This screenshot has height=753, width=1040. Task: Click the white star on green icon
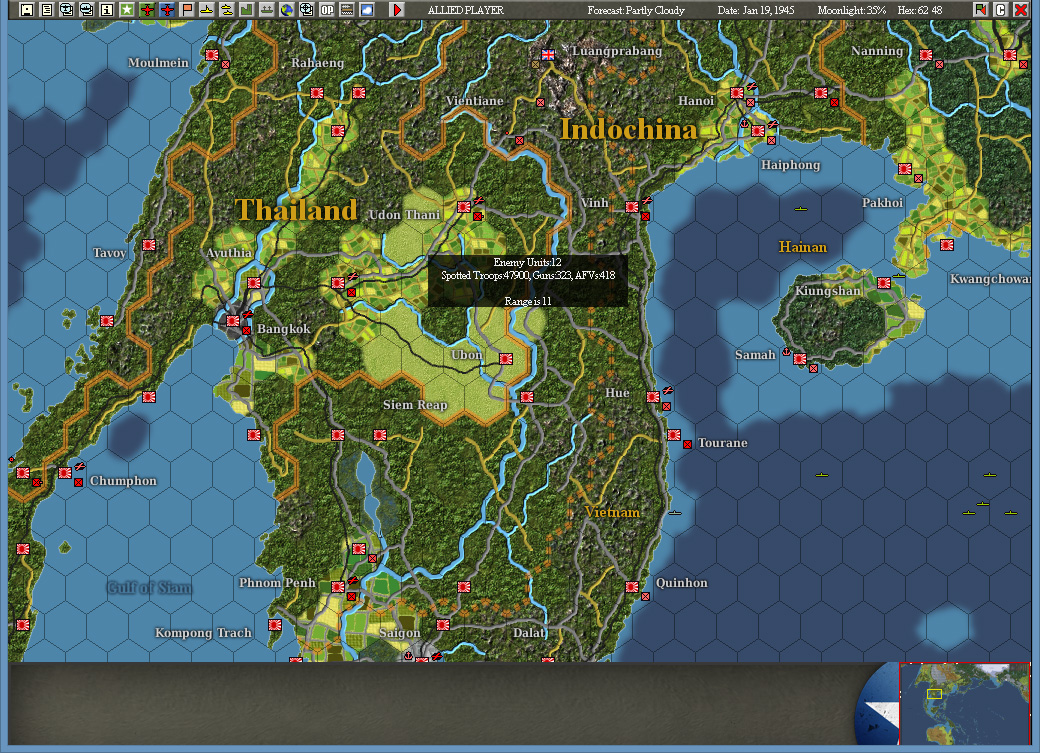click(127, 10)
